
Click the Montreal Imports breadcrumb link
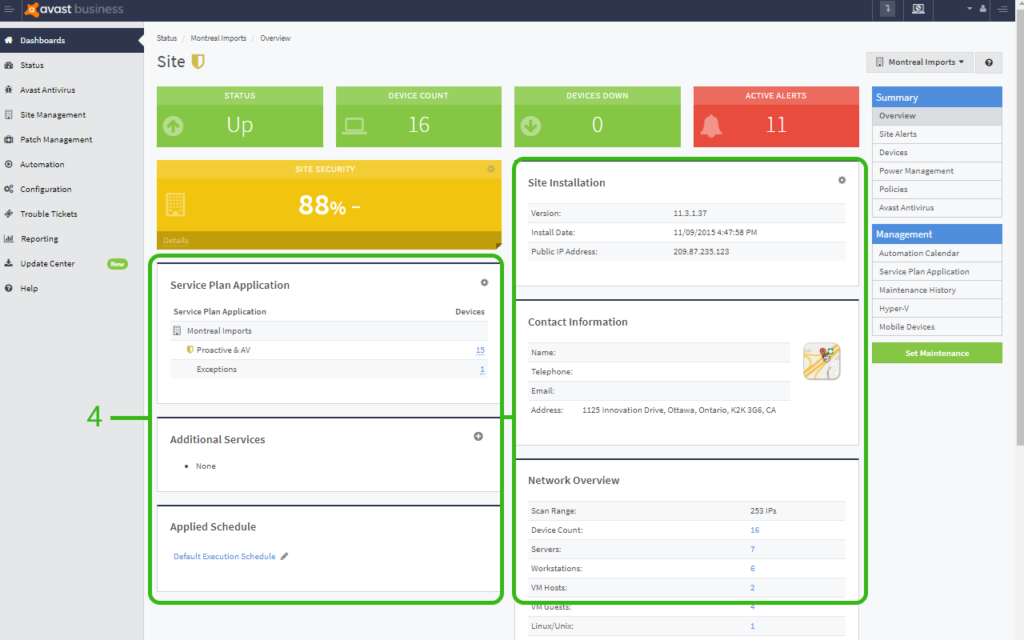pyautogui.click(x=218, y=39)
